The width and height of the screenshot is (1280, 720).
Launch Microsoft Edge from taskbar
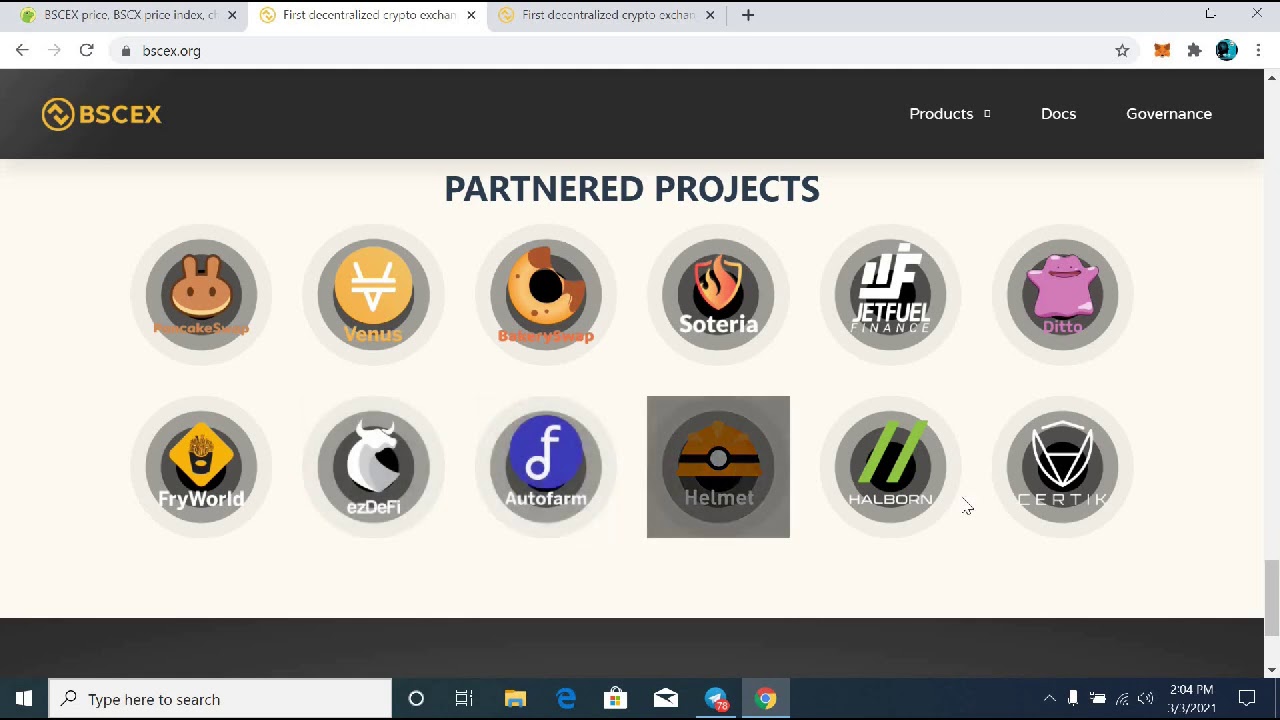566,699
